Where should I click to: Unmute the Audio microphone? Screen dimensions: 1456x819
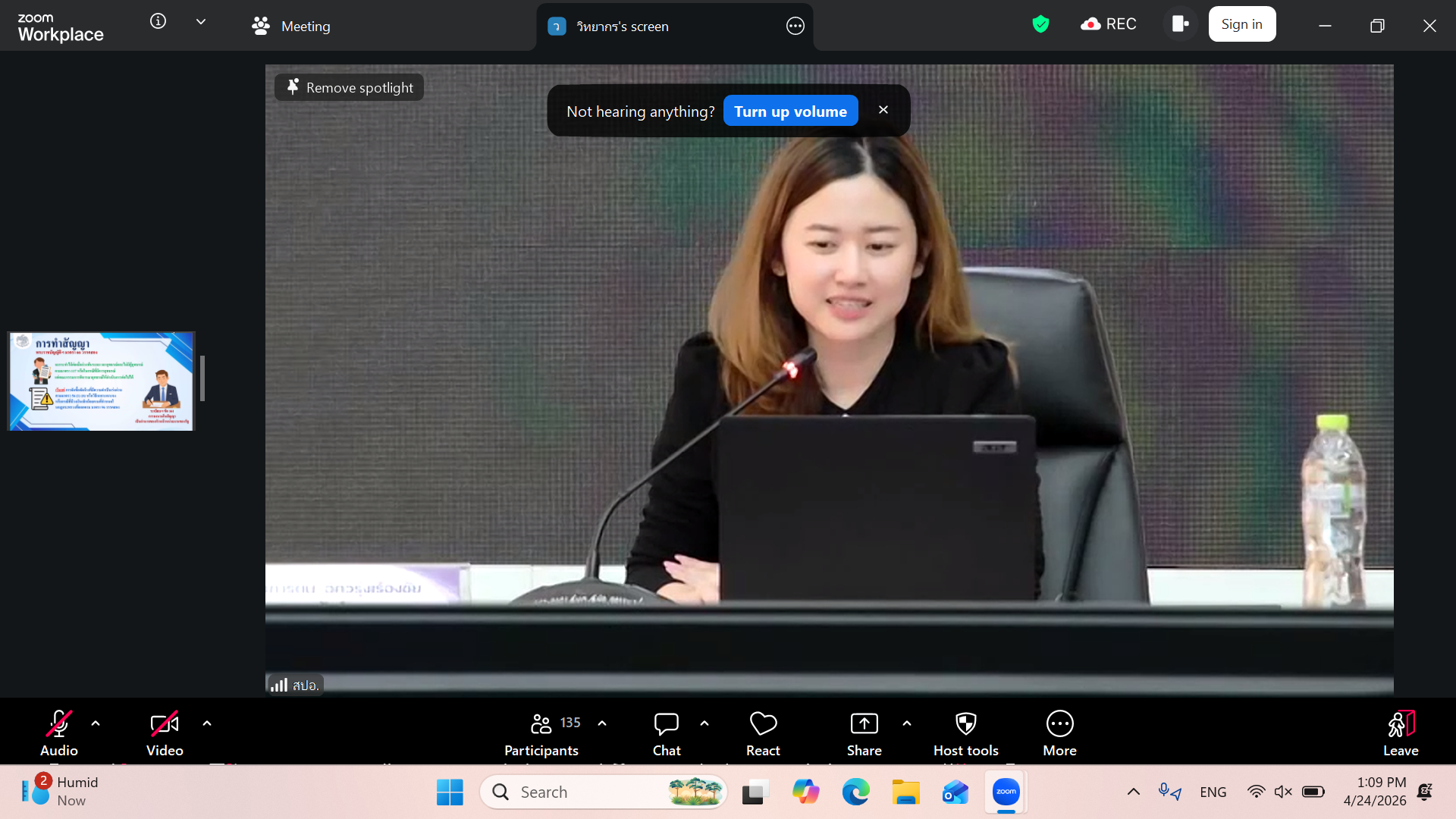59,724
